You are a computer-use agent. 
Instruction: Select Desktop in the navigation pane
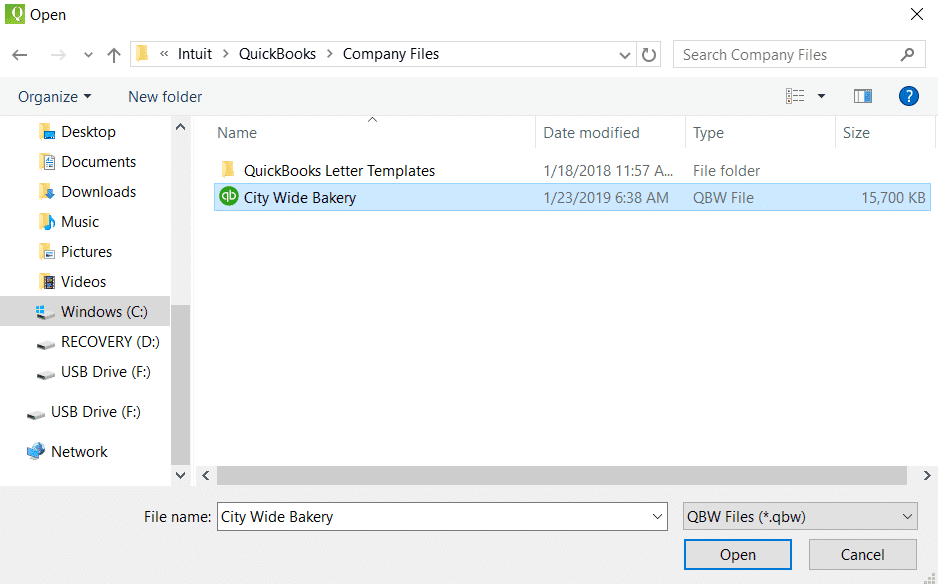click(89, 132)
